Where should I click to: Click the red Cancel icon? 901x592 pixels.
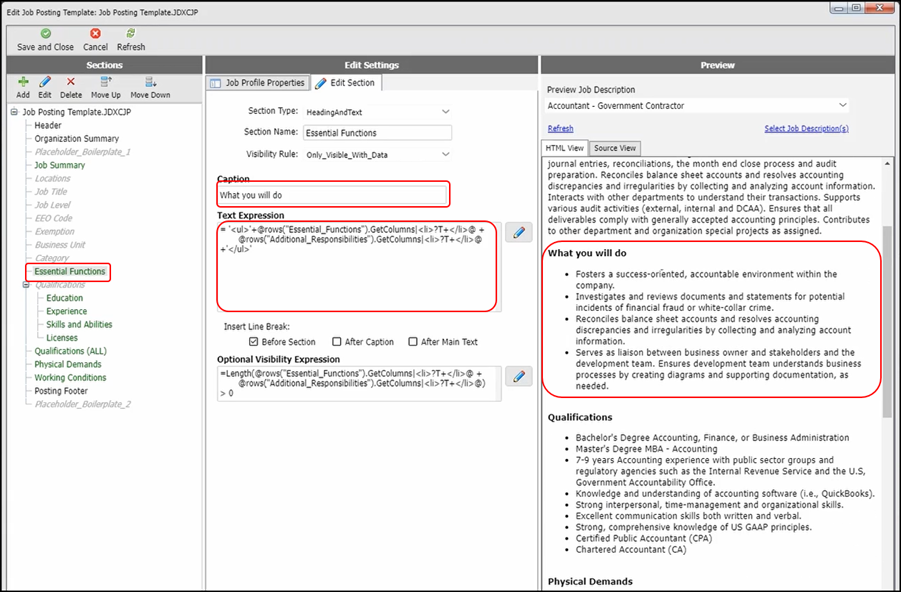point(95,33)
